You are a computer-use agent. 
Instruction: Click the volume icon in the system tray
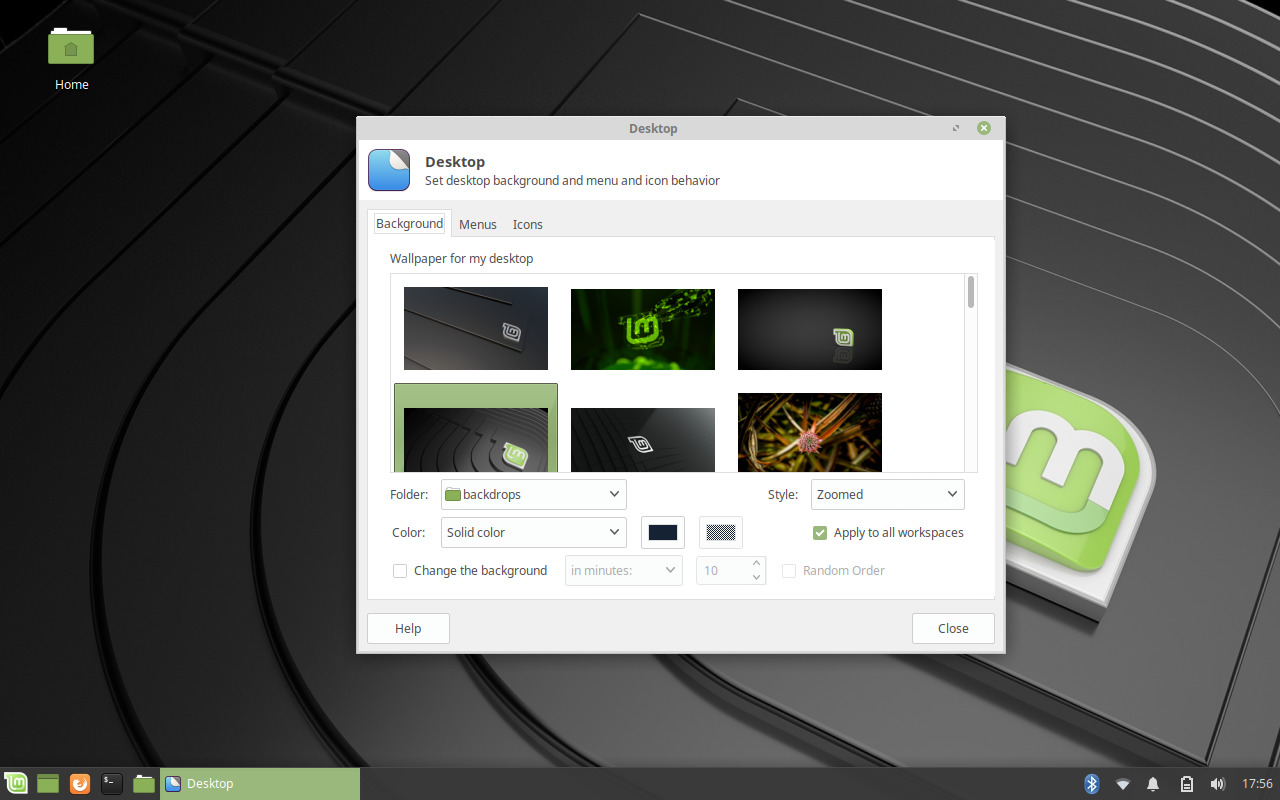point(1217,783)
